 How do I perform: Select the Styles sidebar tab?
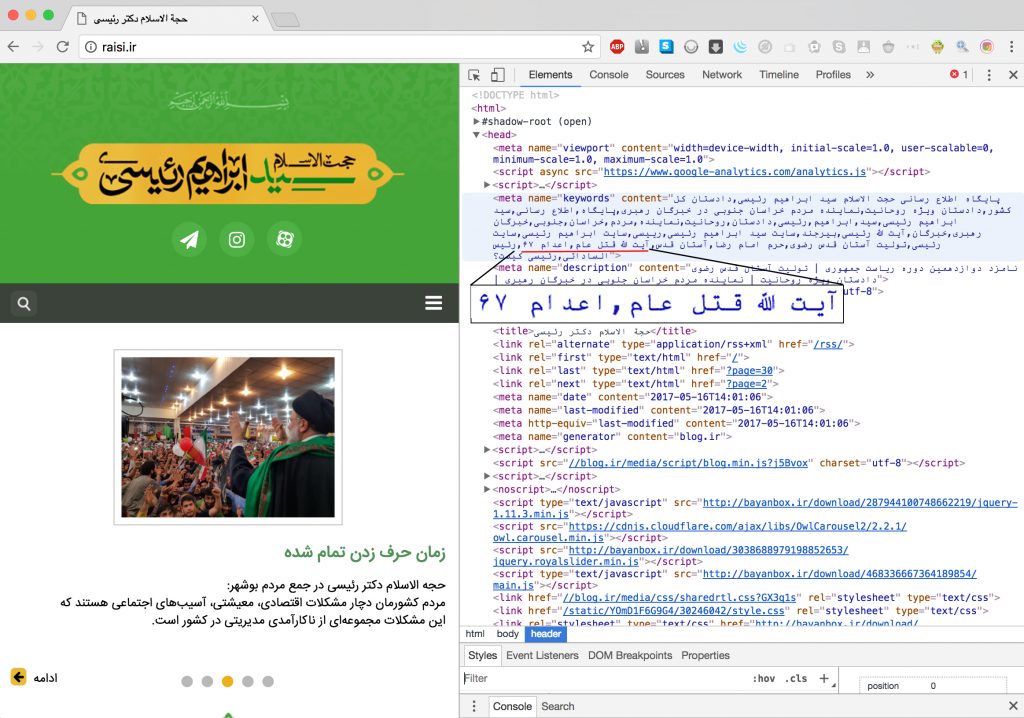point(483,655)
